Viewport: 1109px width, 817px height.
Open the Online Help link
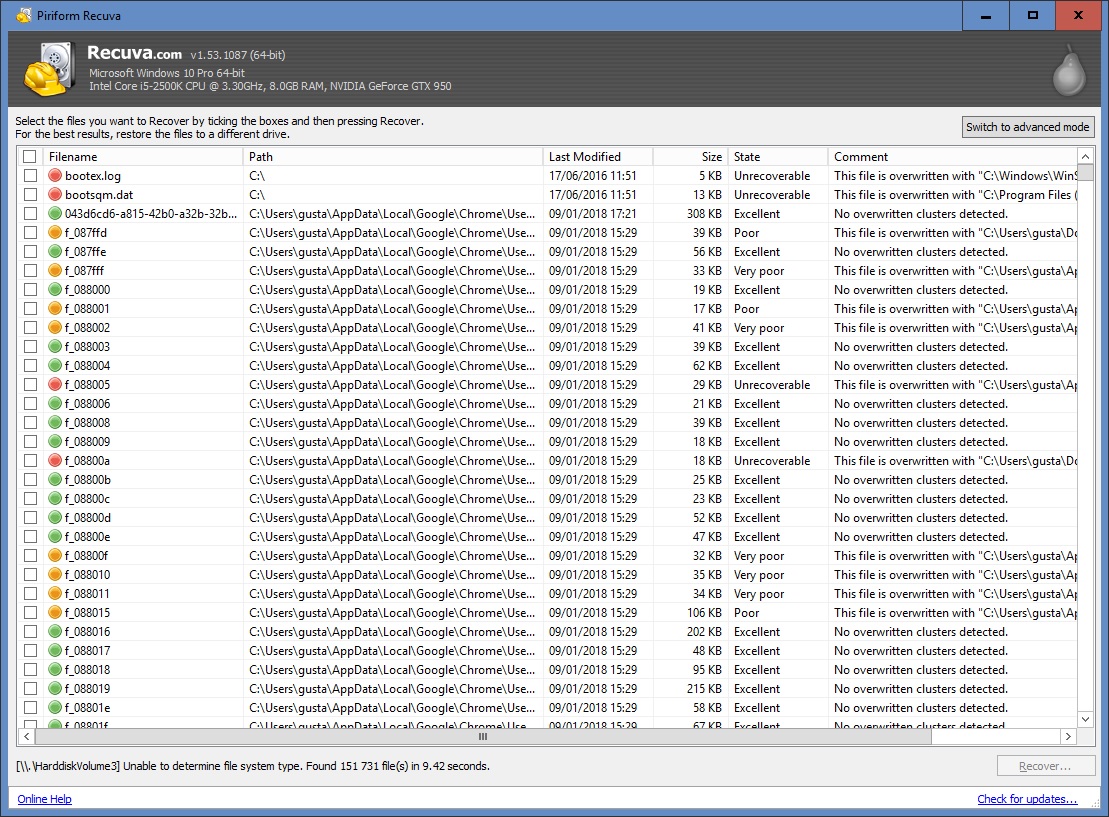[x=45, y=799]
